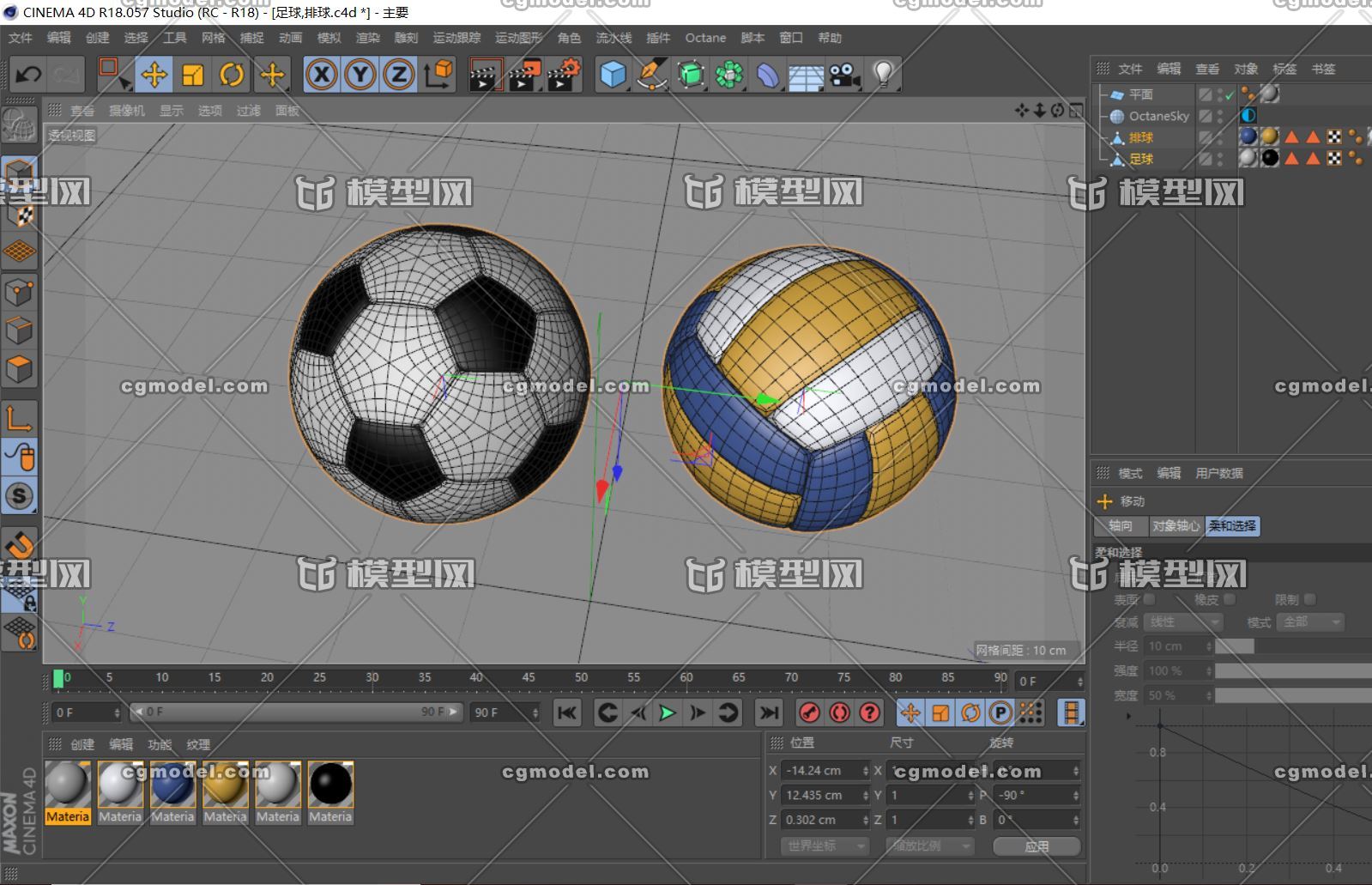Play the animation forward

[x=667, y=712]
